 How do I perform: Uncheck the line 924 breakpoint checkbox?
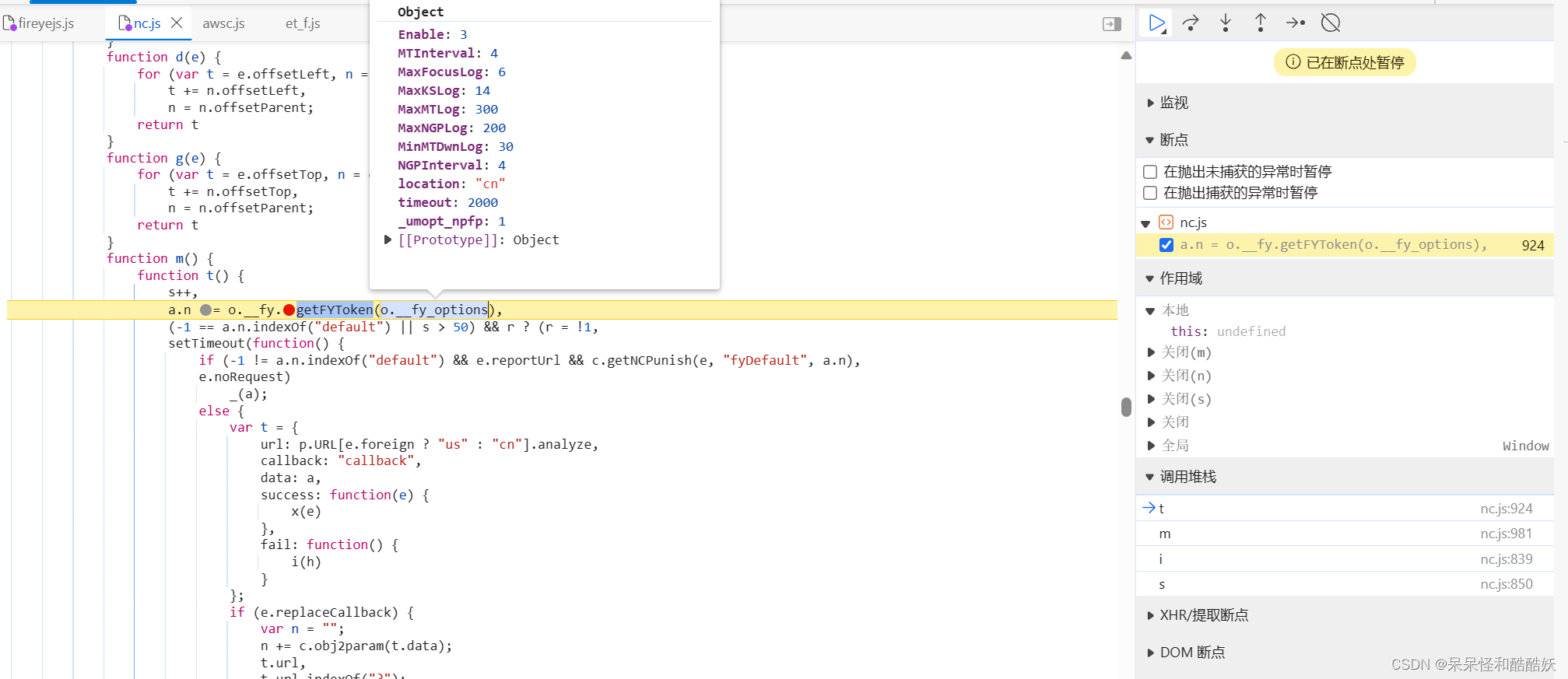1166,245
